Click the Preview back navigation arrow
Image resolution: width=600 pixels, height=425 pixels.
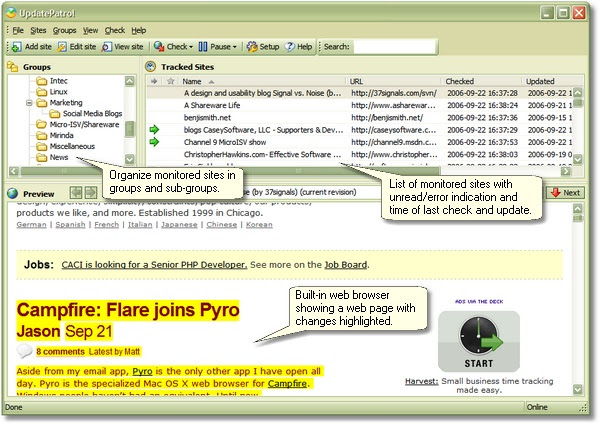coord(76,192)
